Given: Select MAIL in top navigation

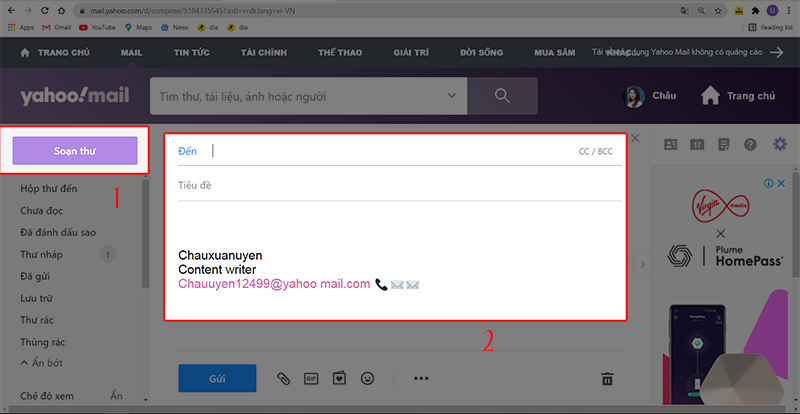Looking at the screenshot, I should 132,53.
